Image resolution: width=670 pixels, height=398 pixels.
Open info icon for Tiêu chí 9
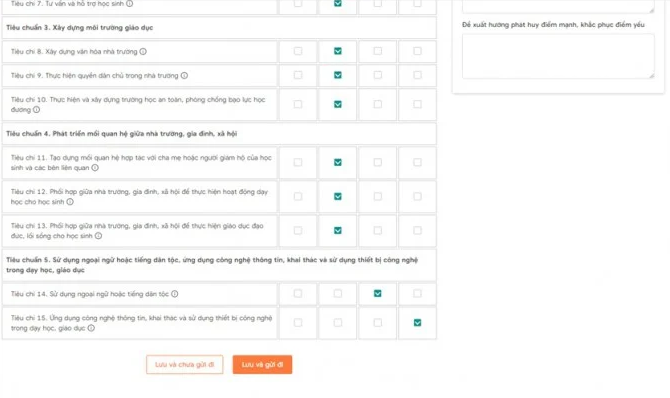click(x=184, y=75)
